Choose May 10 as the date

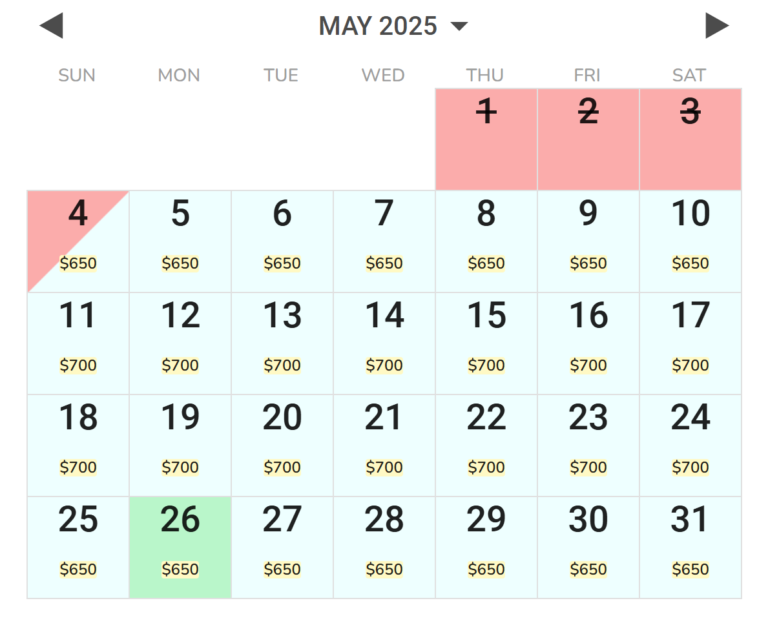coord(690,240)
